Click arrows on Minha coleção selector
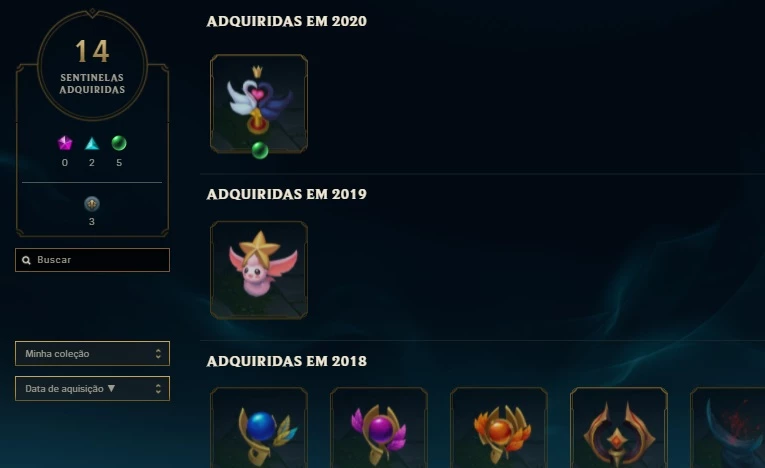Image resolution: width=765 pixels, height=468 pixels. click(x=158, y=354)
